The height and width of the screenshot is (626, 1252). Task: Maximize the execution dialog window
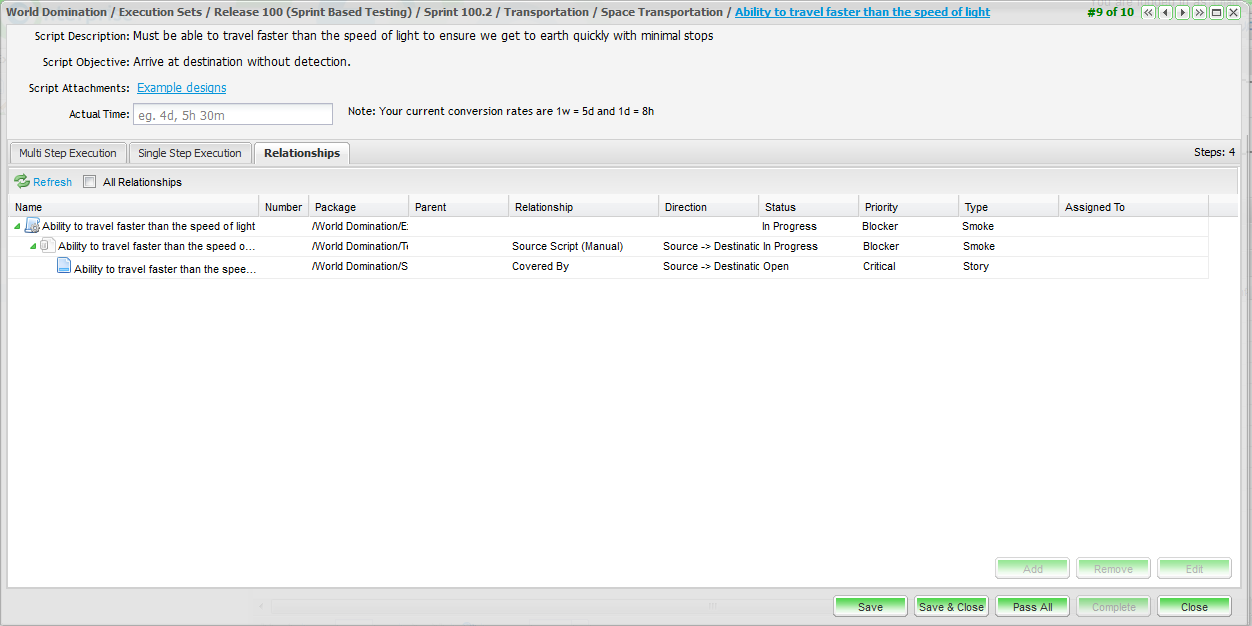1216,12
